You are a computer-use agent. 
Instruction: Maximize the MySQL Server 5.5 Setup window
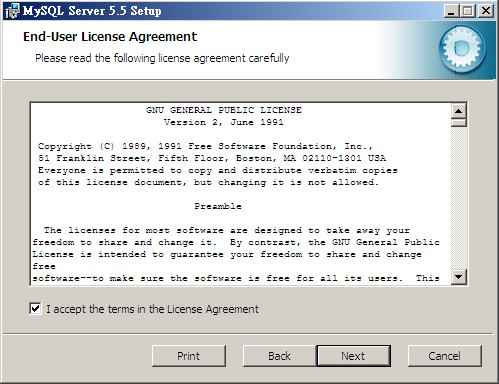point(468,11)
